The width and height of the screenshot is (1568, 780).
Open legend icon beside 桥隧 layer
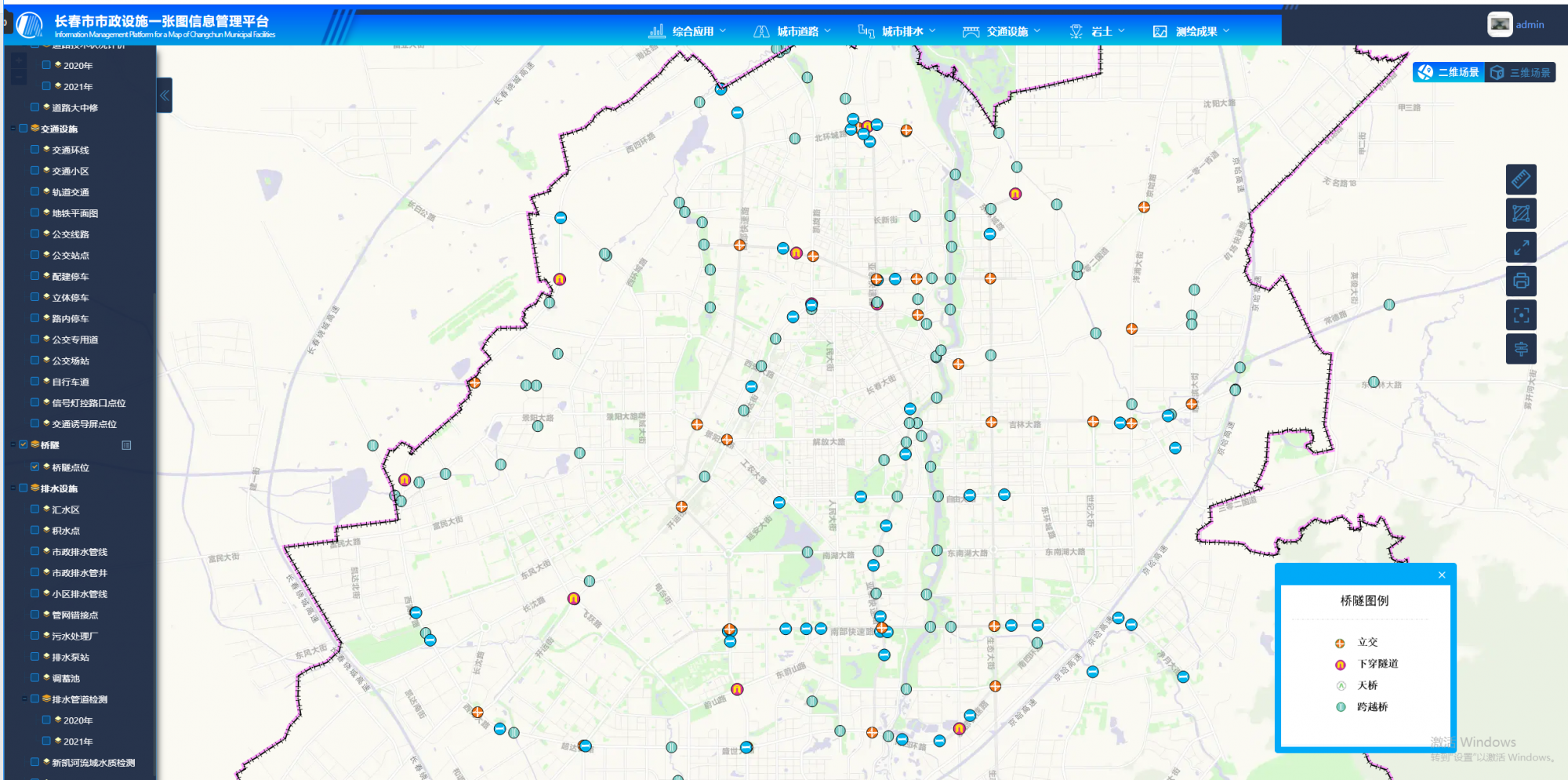click(126, 445)
